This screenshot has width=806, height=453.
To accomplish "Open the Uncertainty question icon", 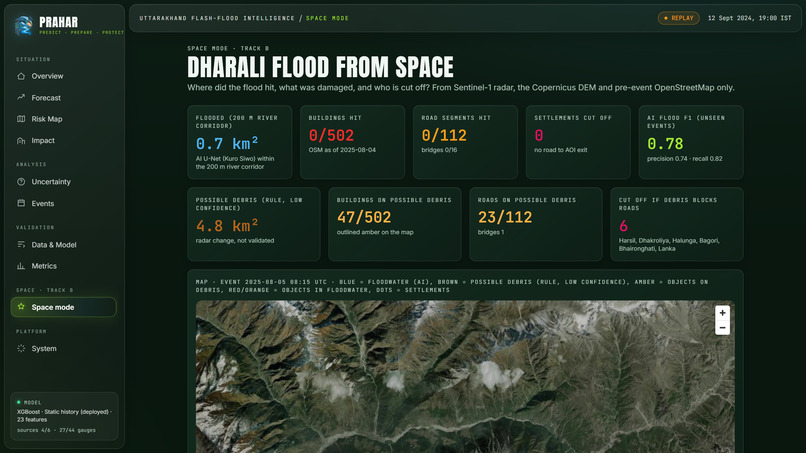I will [x=21, y=182].
